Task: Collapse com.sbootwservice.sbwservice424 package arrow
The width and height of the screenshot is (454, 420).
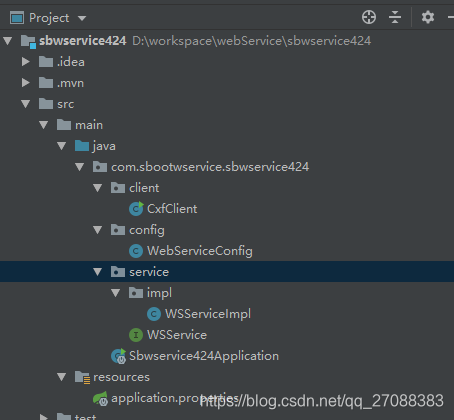Action: click(80, 167)
